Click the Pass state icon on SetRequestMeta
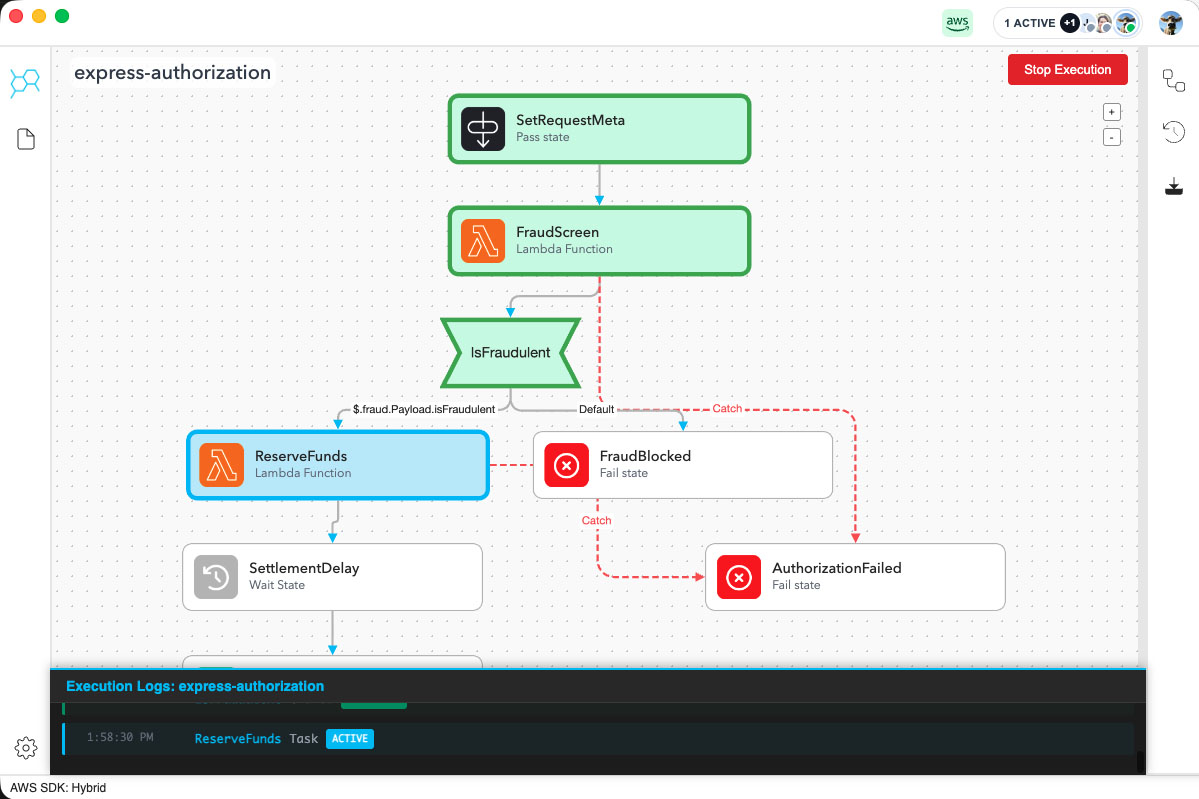 tap(483, 129)
